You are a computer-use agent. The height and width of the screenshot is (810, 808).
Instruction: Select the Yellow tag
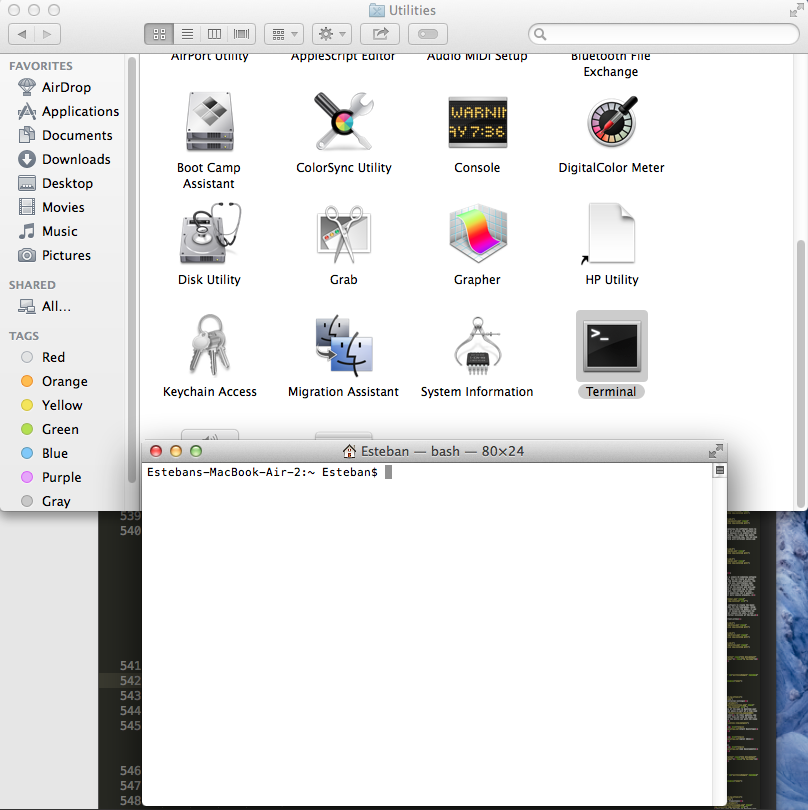coord(52,406)
